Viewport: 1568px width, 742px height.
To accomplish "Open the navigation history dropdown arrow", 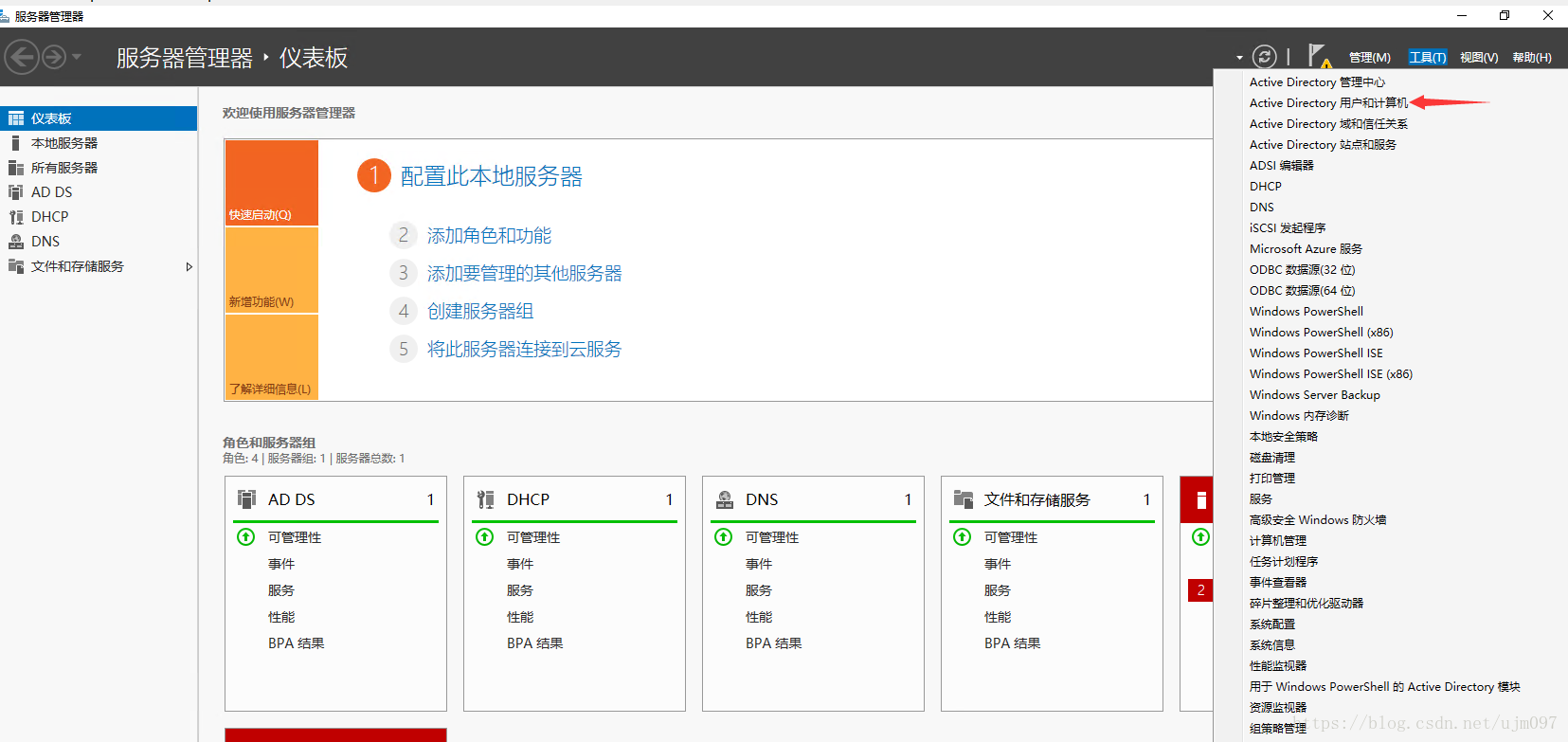I will pos(77,58).
